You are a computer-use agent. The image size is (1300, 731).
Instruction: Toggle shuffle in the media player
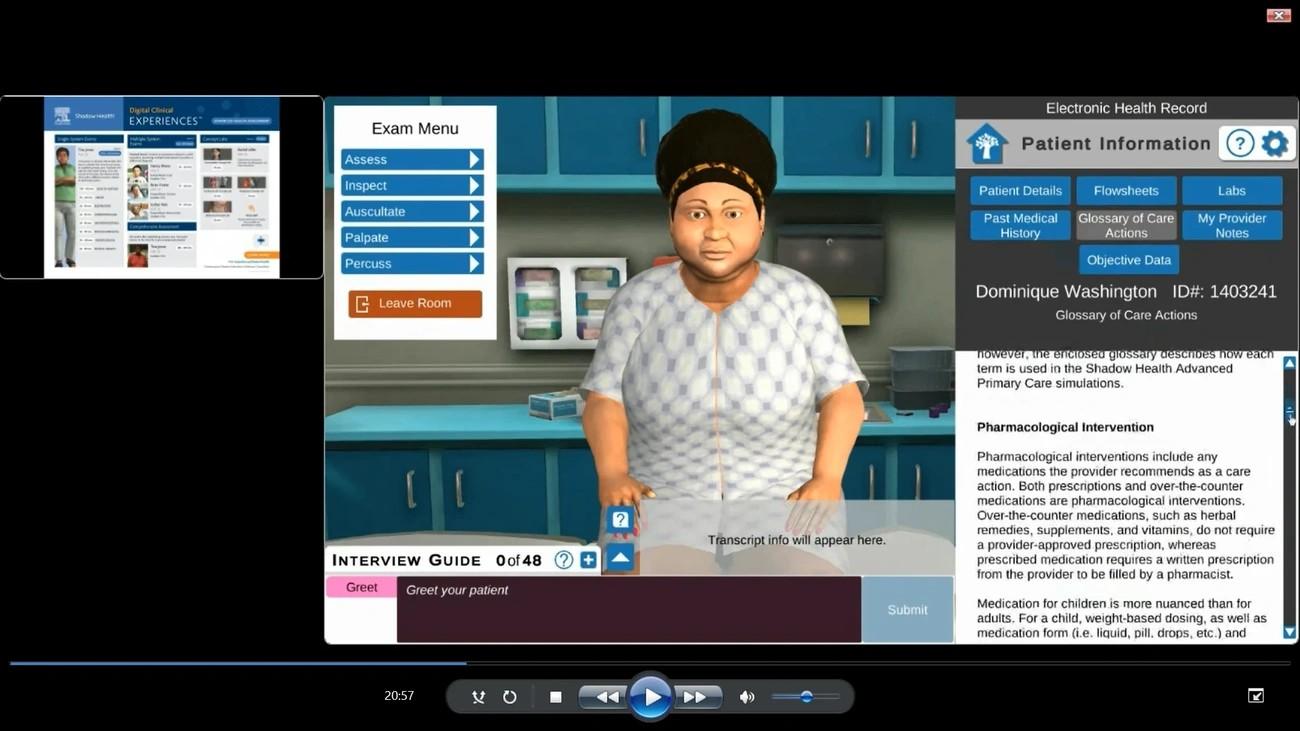coord(478,696)
